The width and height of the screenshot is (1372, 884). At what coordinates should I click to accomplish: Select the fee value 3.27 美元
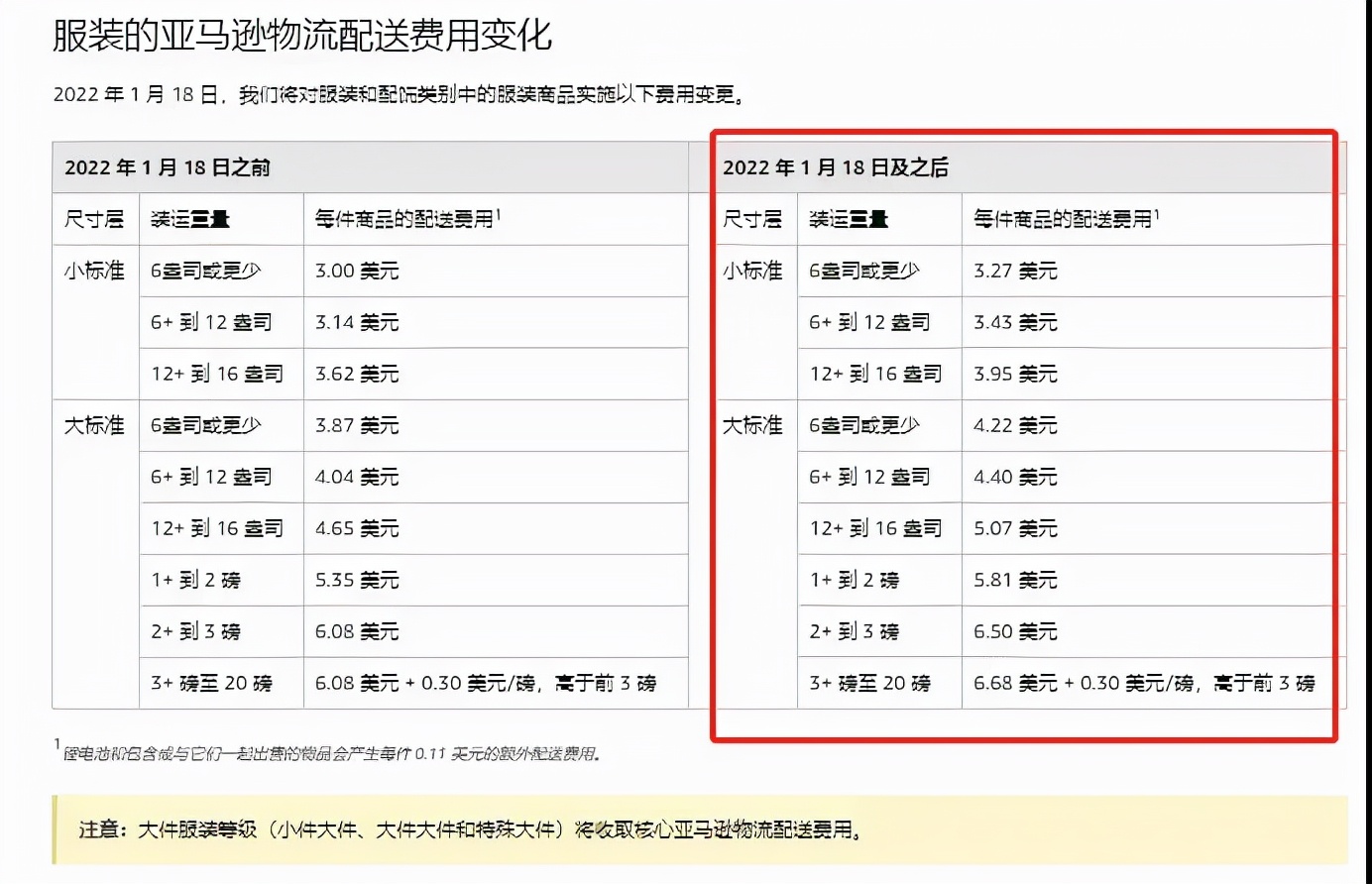(1015, 271)
